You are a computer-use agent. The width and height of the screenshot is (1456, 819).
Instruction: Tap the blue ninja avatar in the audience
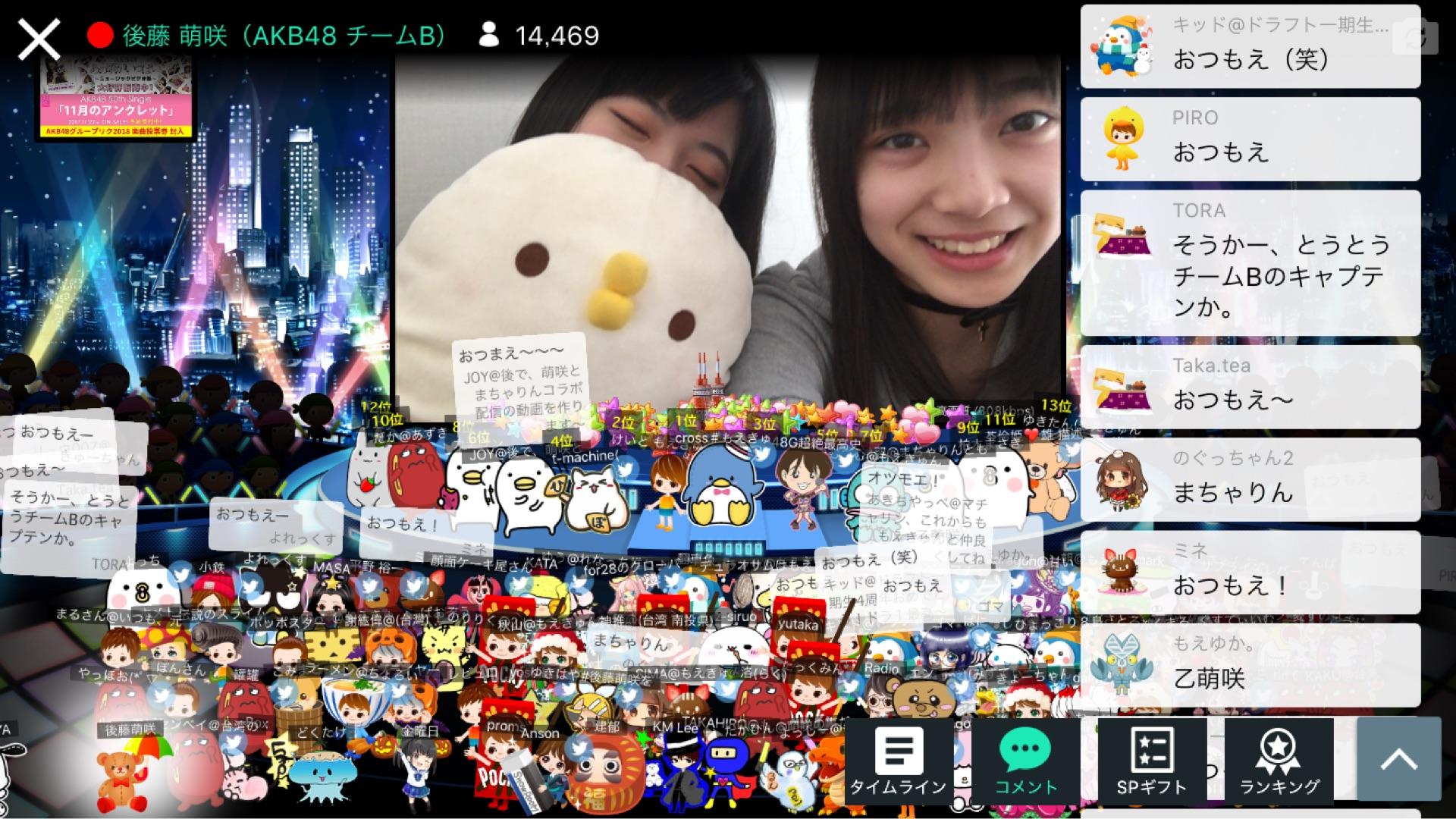coord(726,772)
